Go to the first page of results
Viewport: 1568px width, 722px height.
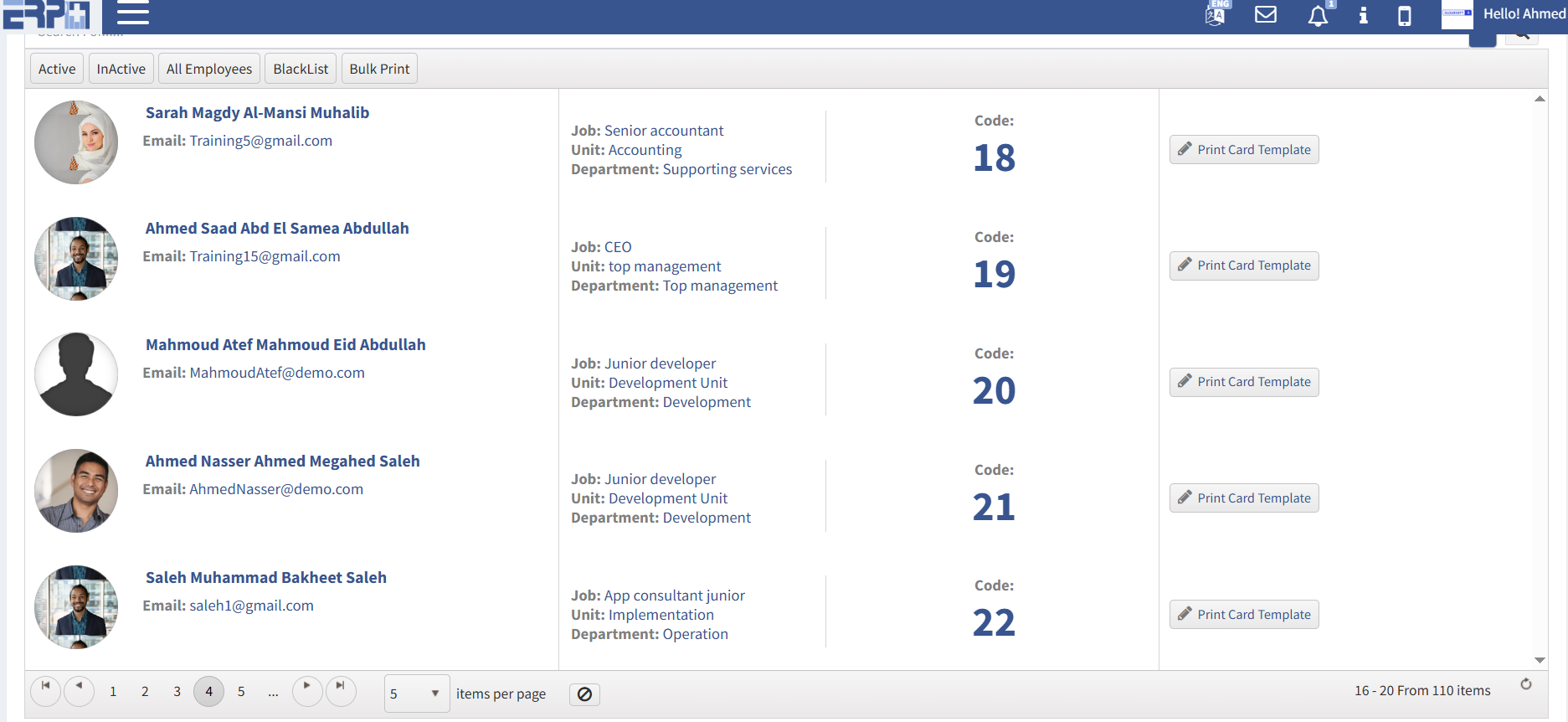click(x=45, y=690)
